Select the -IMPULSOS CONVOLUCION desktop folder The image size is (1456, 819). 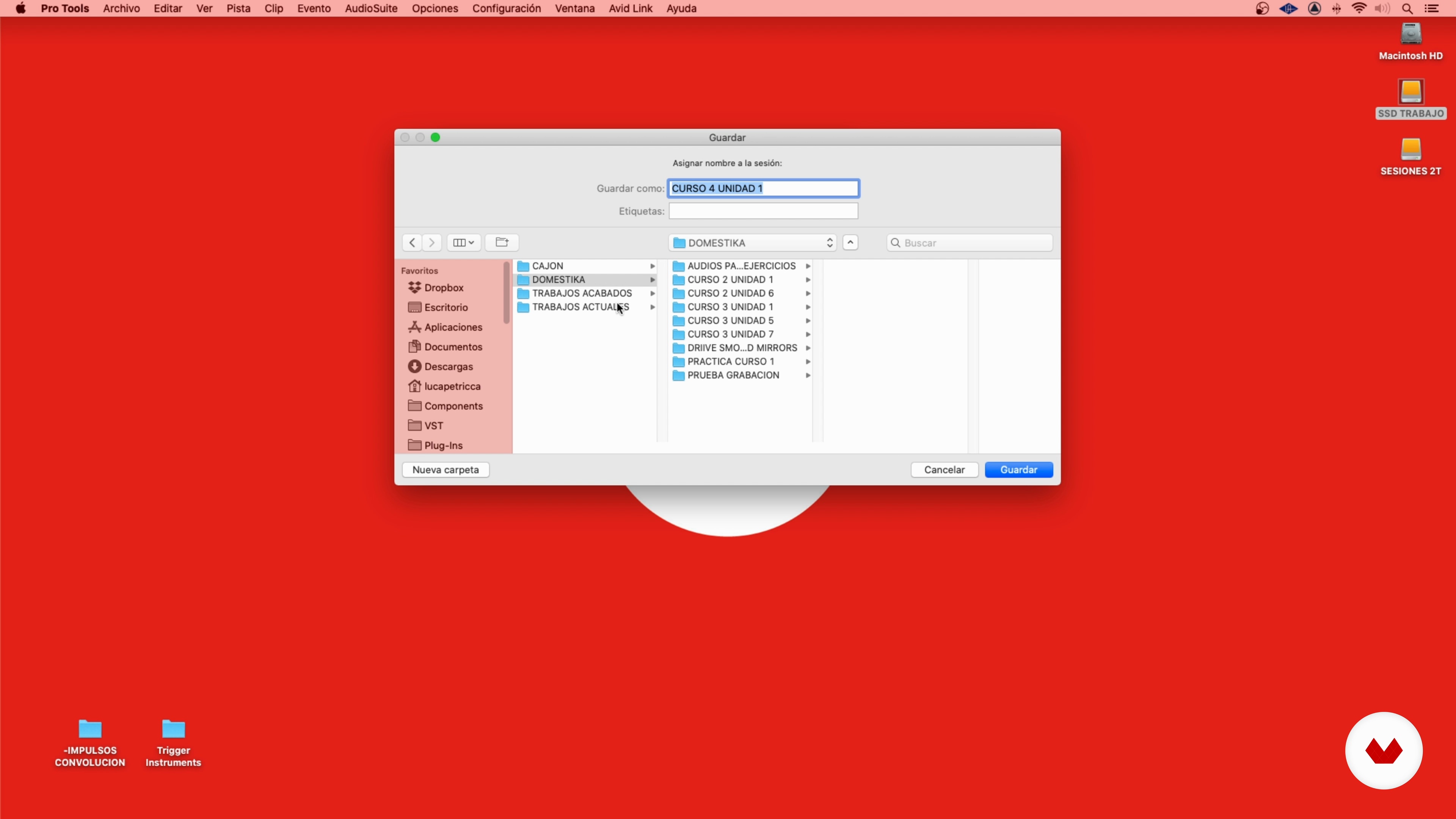pyautogui.click(x=90, y=743)
